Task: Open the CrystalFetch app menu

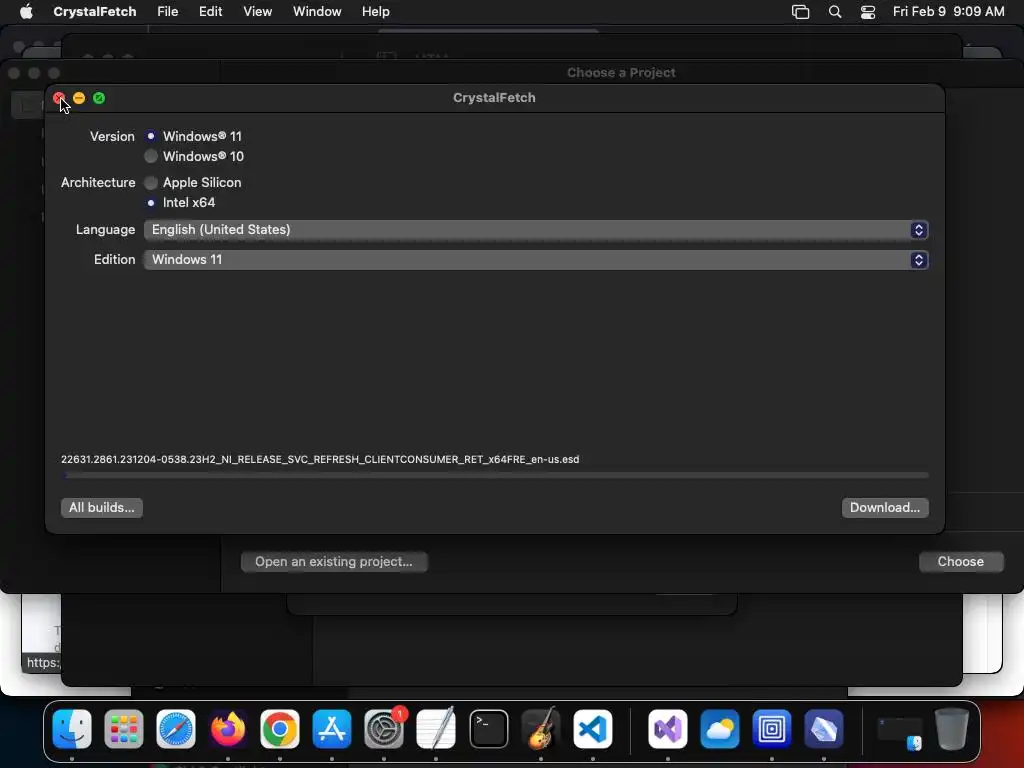Action: pyautogui.click(x=95, y=12)
